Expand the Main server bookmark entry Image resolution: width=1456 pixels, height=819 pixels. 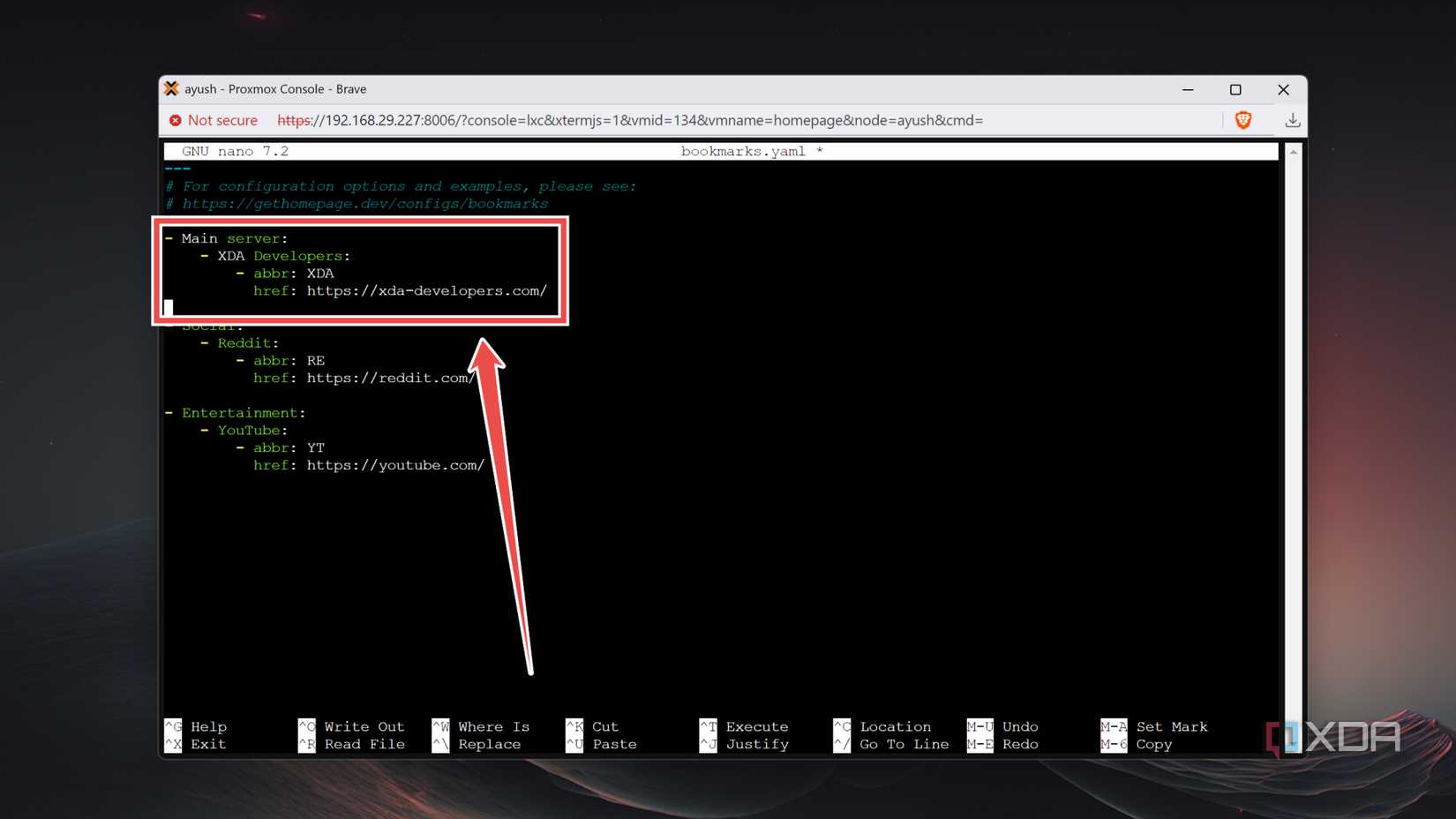[x=234, y=237]
